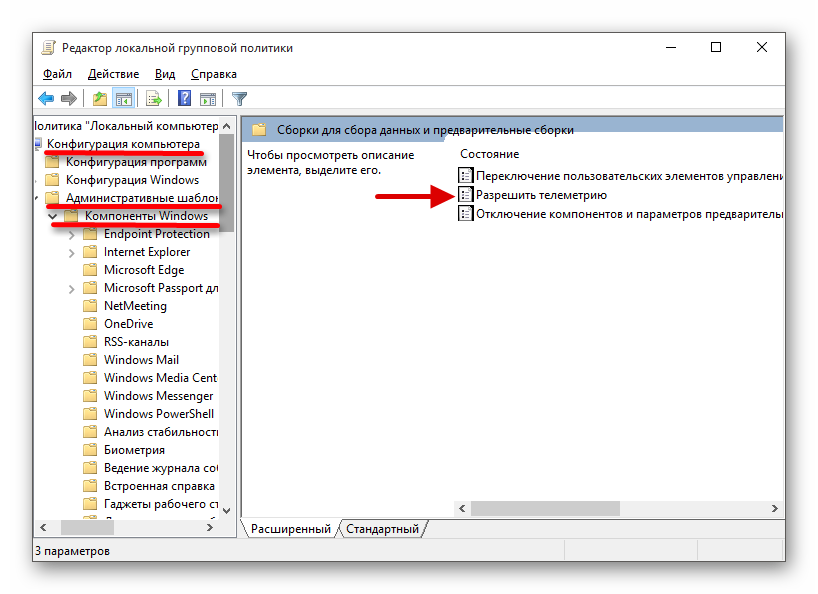This screenshot has width=818, height=594.
Task: Expand the Endpoint Protection folder
Action: [x=71, y=234]
